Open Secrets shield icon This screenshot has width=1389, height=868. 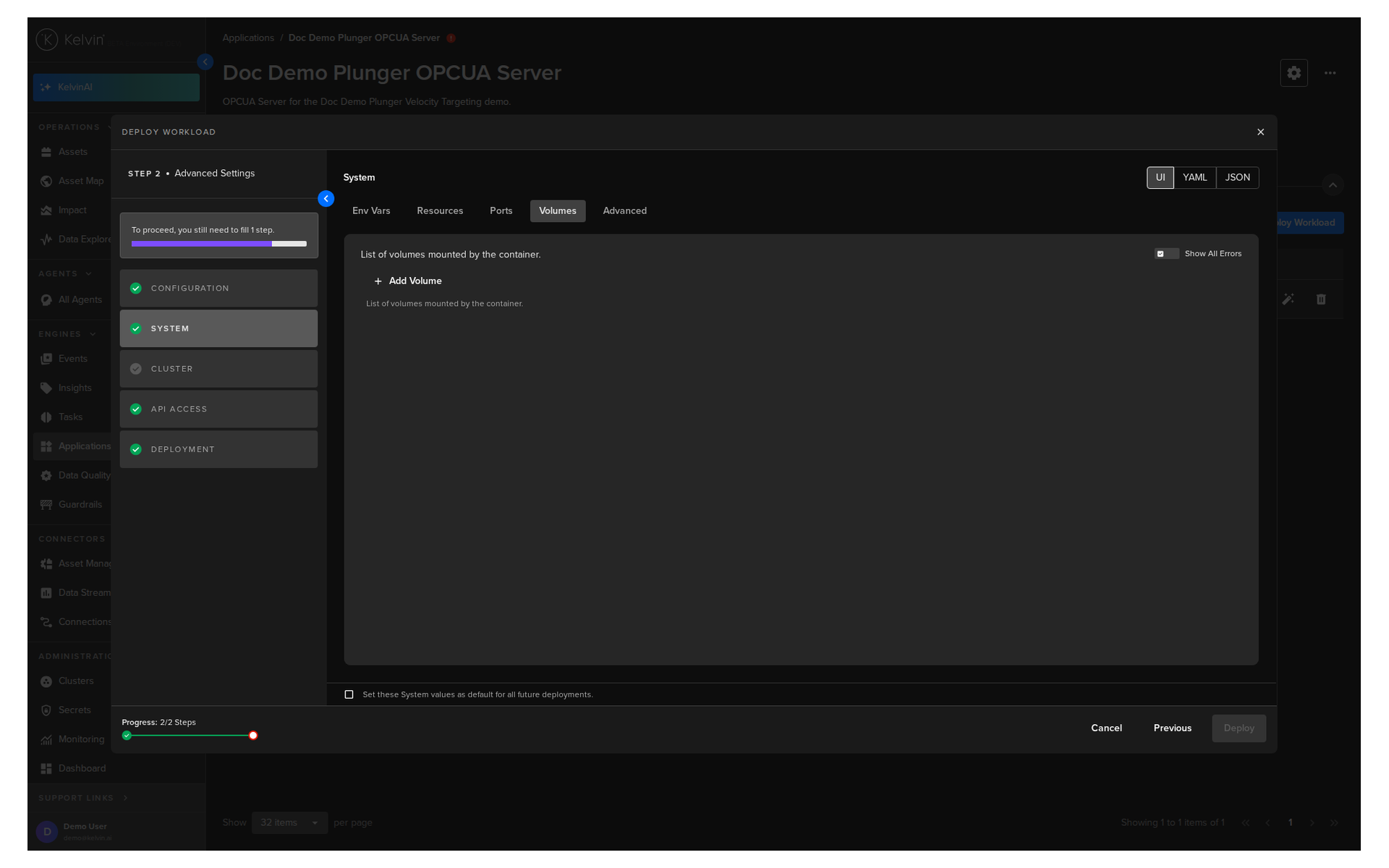click(x=46, y=710)
